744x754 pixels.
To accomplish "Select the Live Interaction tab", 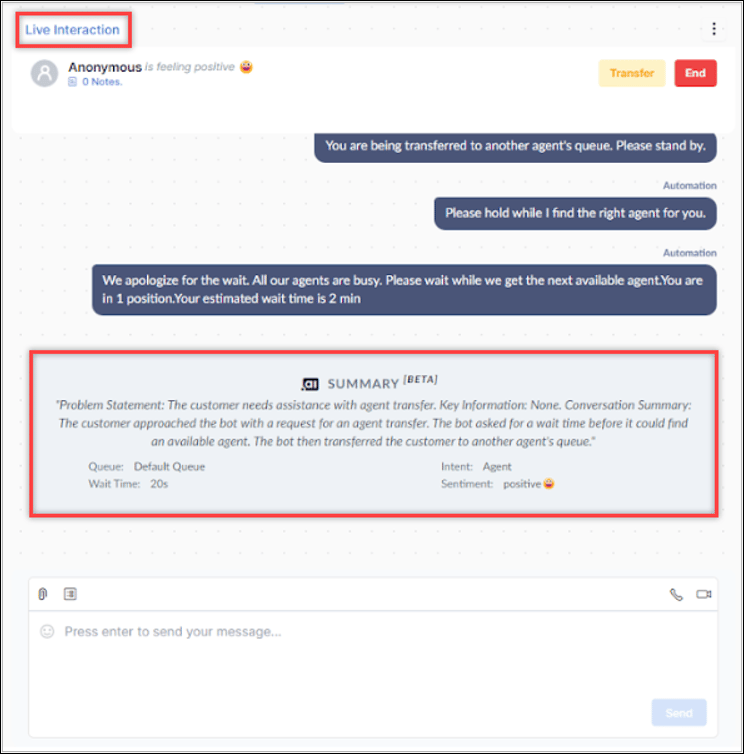I will pyautogui.click(x=73, y=30).
